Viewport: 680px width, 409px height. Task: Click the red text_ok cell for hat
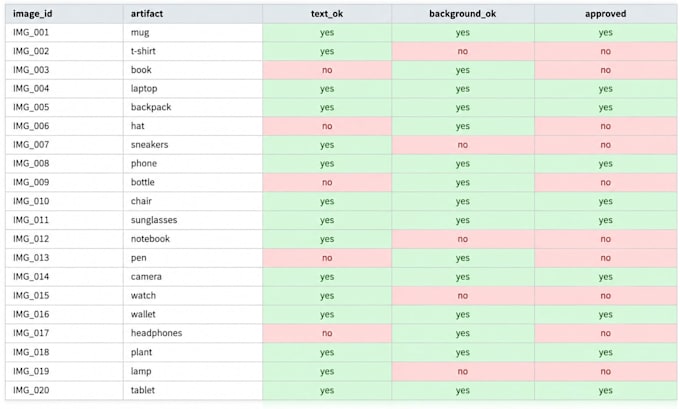tap(327, 126)
